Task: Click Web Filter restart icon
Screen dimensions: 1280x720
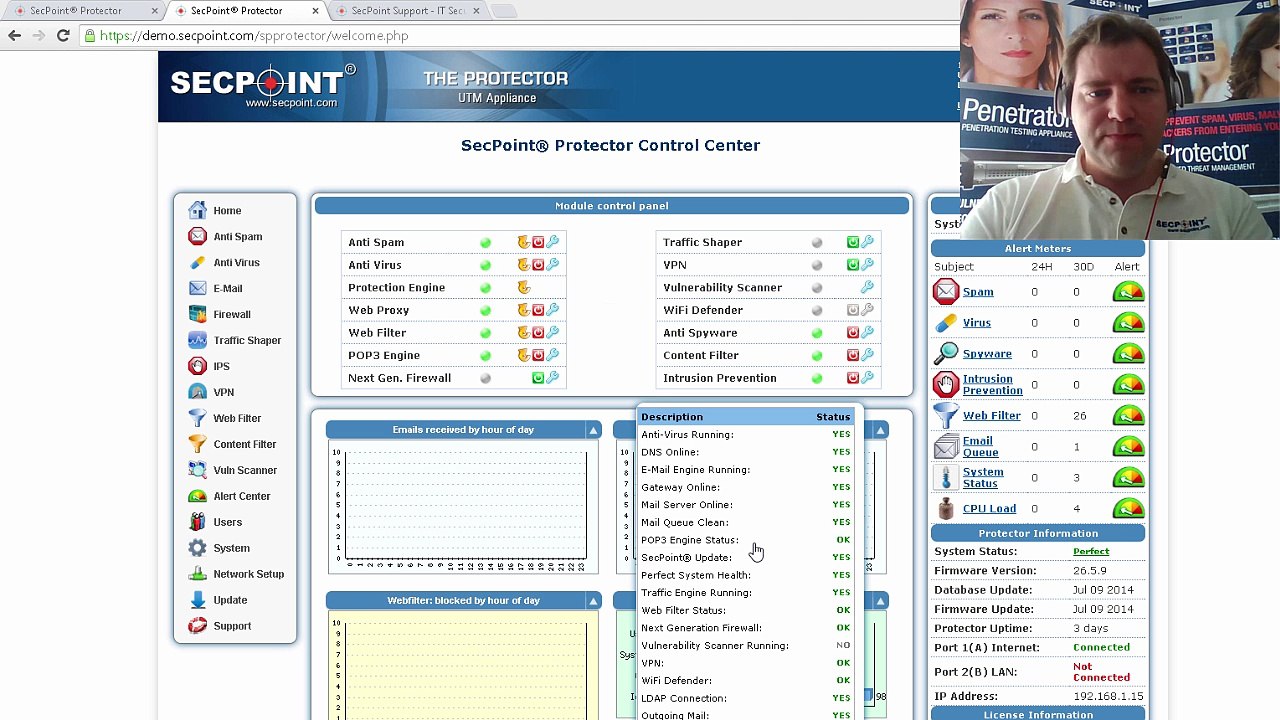Action: (x=523, y=333)
